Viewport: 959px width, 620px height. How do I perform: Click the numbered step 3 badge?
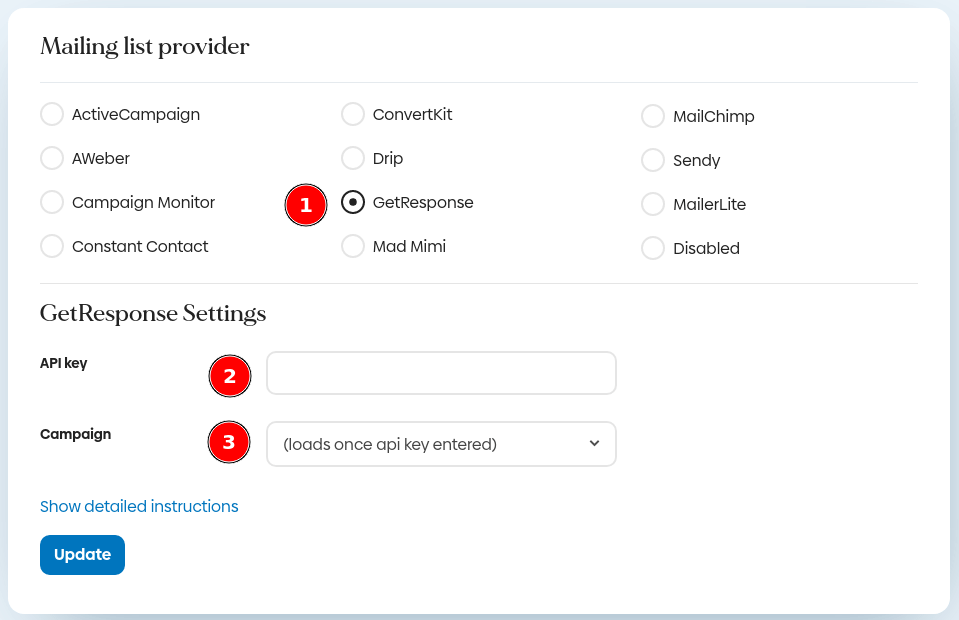pos(229,442)
